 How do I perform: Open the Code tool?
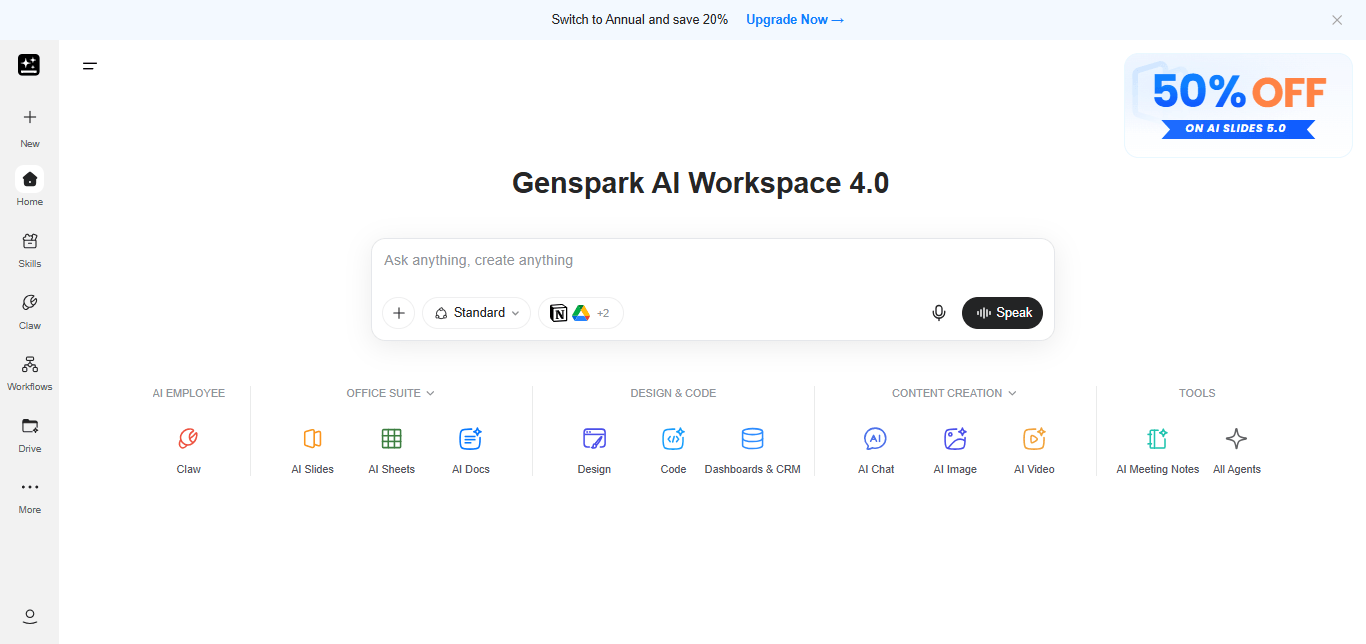pyautogui.click(x=673, y=450)
